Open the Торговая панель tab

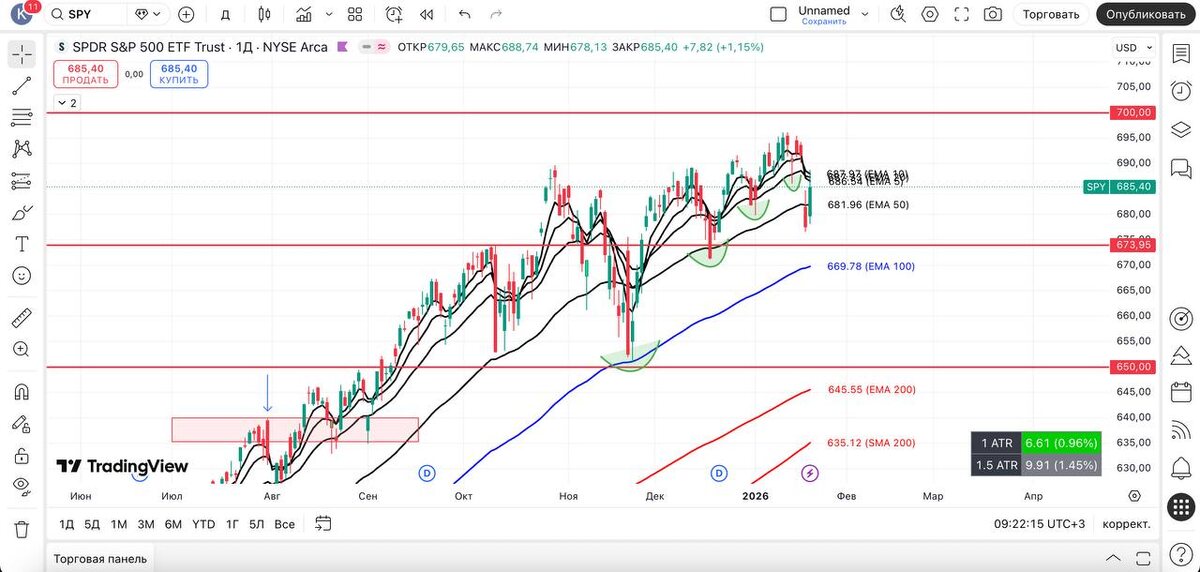click(100, 559)
